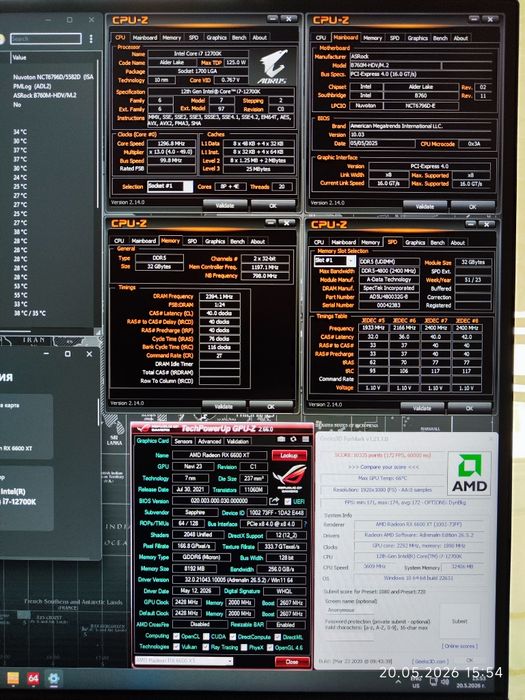Toggle the DirectML checkbox

(277, 637)
